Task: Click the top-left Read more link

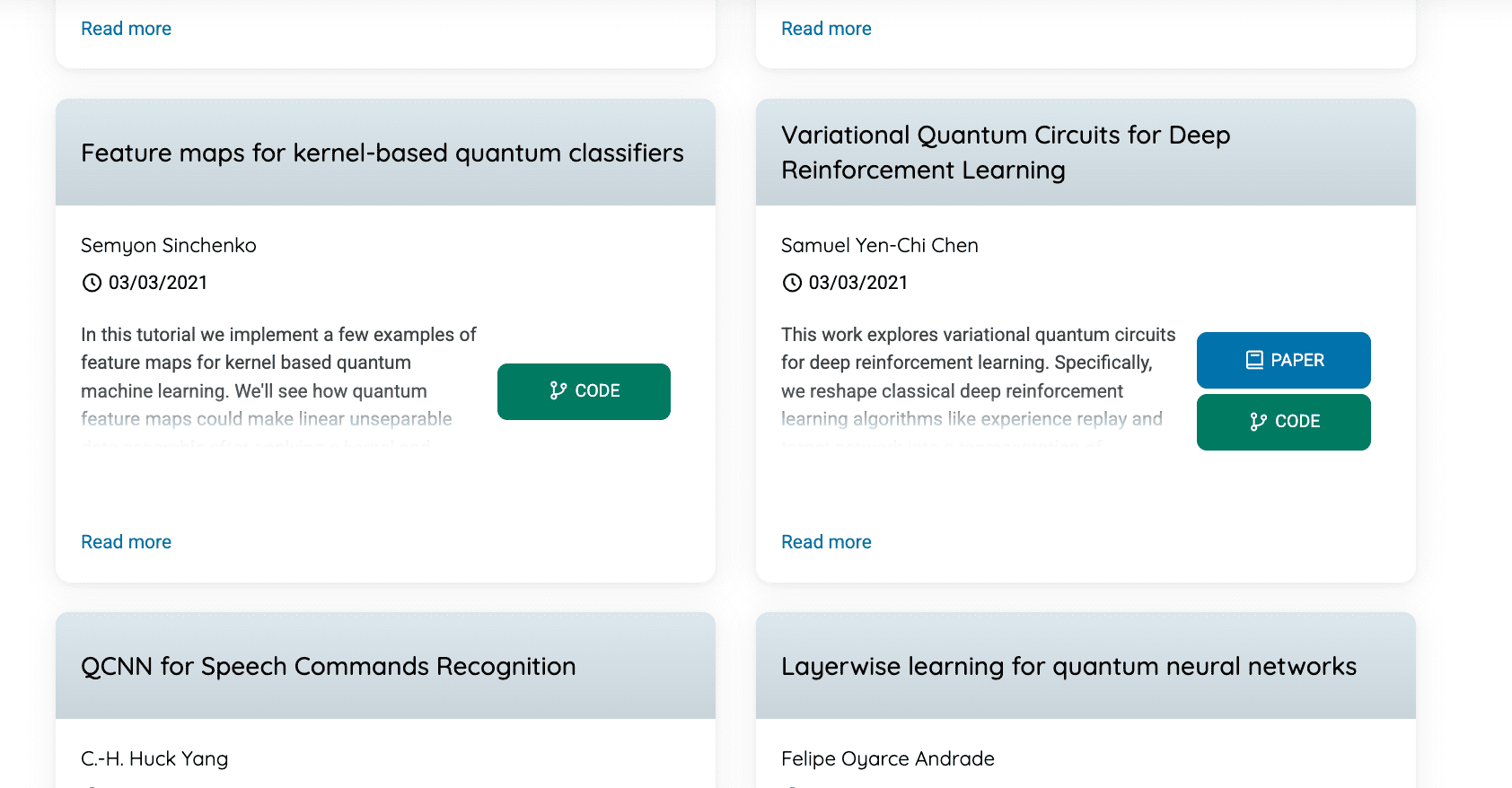Action: (x=126, y=28)
